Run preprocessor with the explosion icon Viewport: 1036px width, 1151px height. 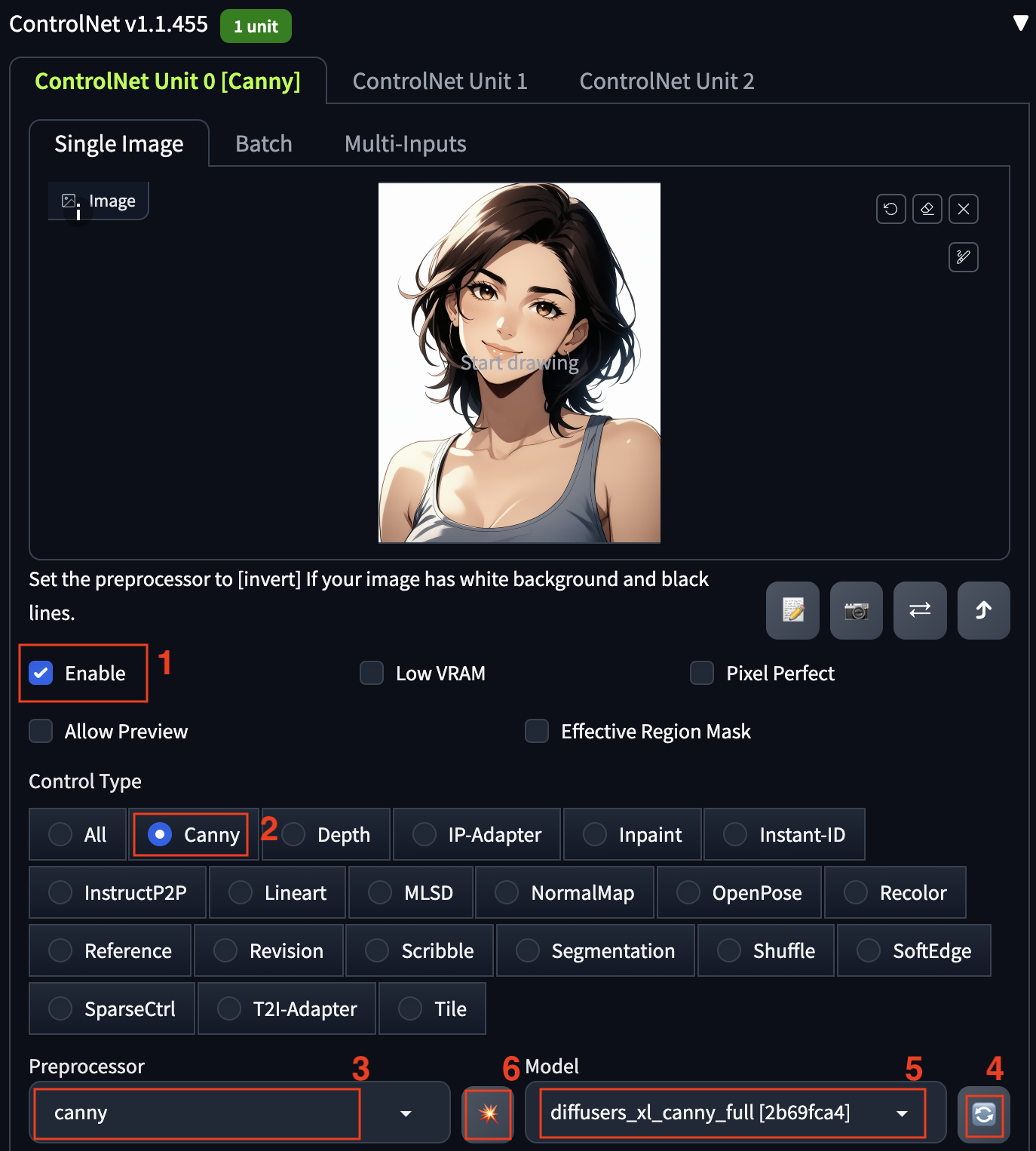click(x=488, y=1113)
